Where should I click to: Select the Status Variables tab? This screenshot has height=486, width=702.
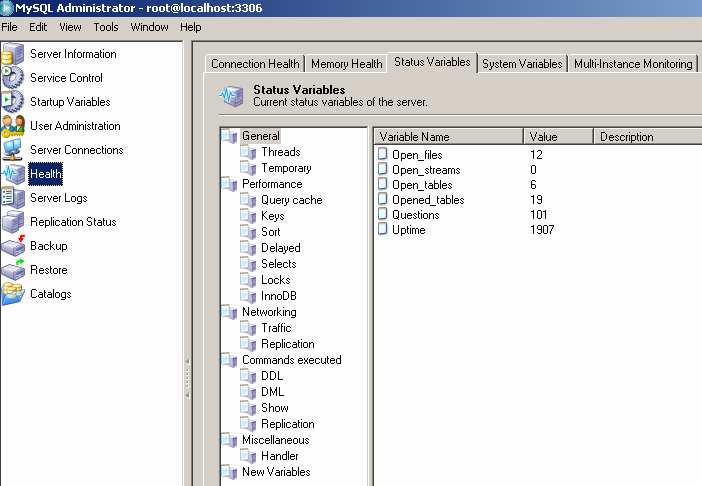[432, 62]
